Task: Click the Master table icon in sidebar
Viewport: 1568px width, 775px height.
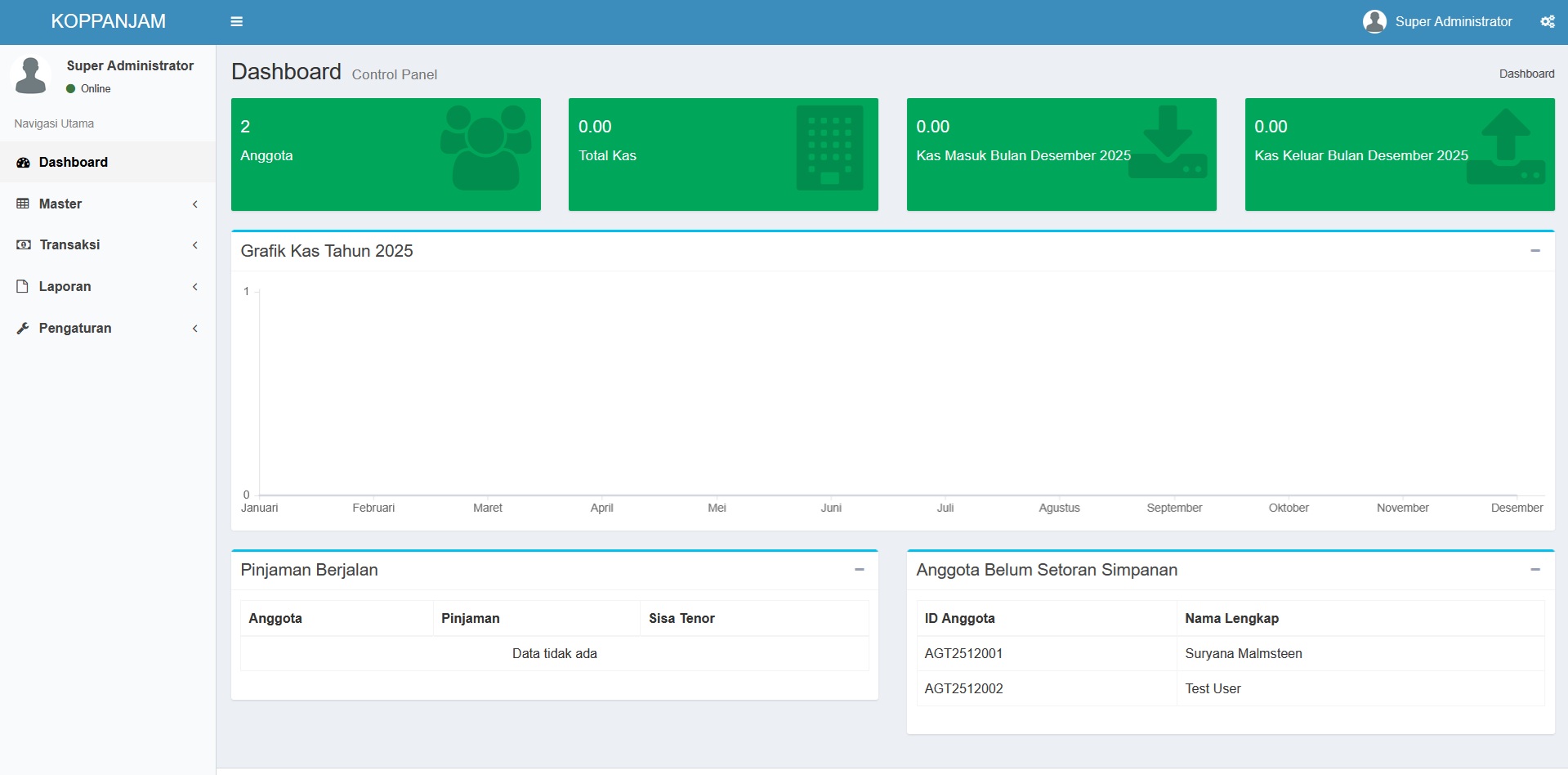Action: (22, 204)
